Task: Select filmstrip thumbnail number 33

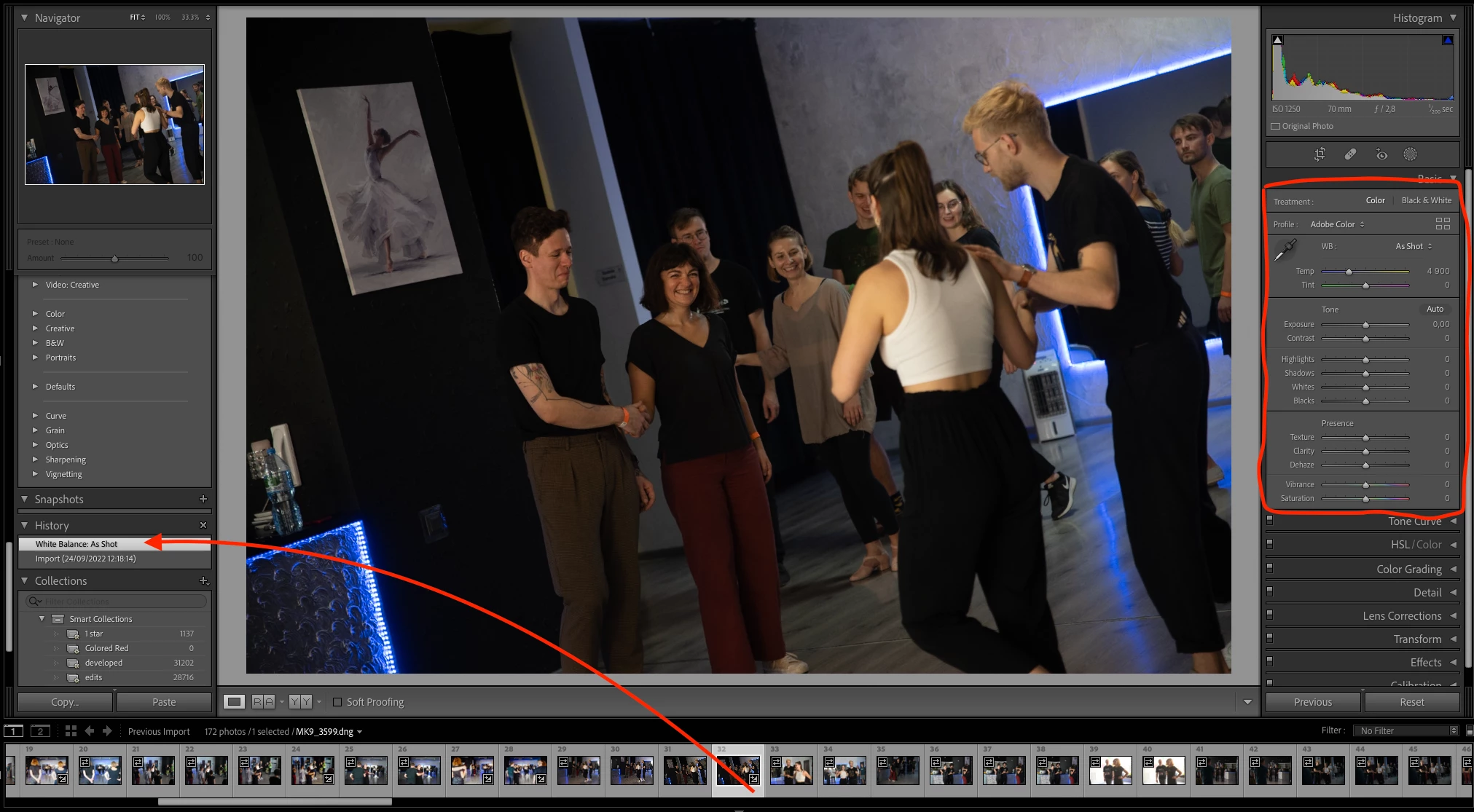Action: click(x=791, y=770)
